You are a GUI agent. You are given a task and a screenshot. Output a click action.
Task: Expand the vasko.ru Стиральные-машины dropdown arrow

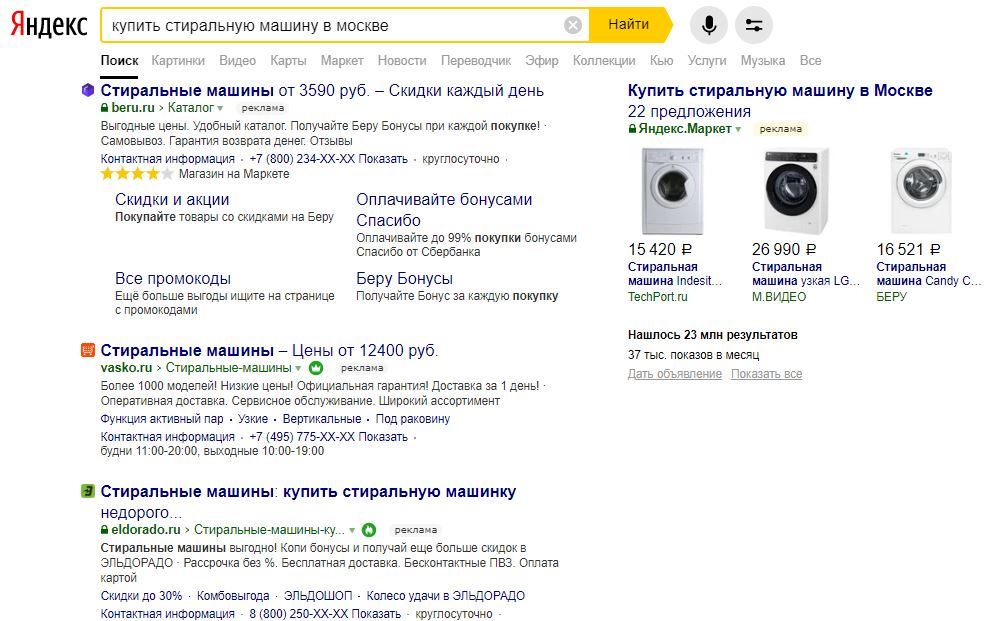298,368
